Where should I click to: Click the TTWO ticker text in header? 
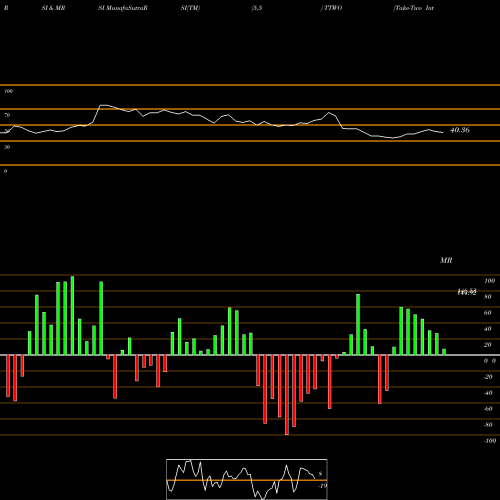click(x=332, y=8)
